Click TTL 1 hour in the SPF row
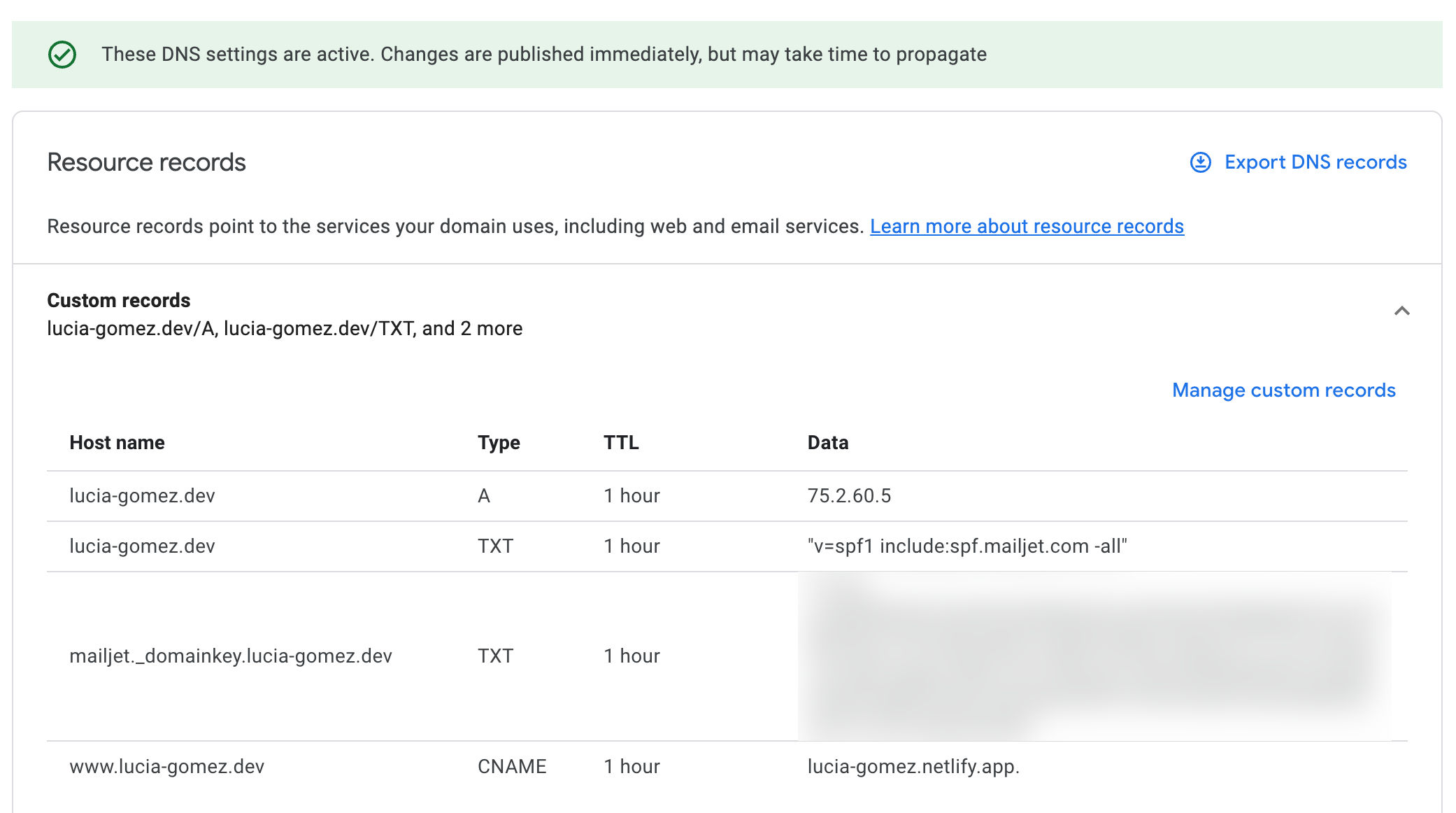Viewport: 1456px width, 813px height. click(632, 546)
